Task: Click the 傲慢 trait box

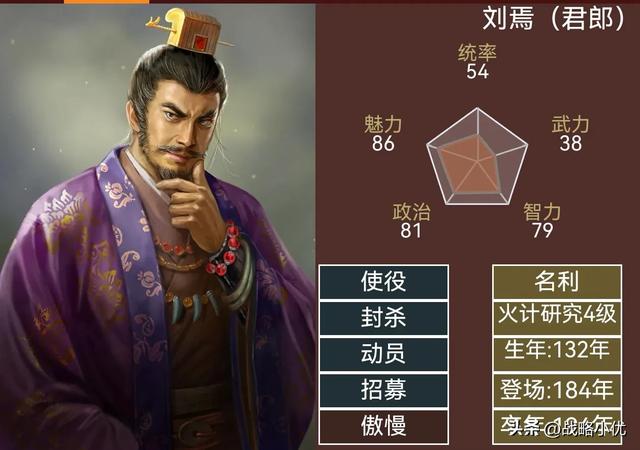Action: [x=384, y=426]
